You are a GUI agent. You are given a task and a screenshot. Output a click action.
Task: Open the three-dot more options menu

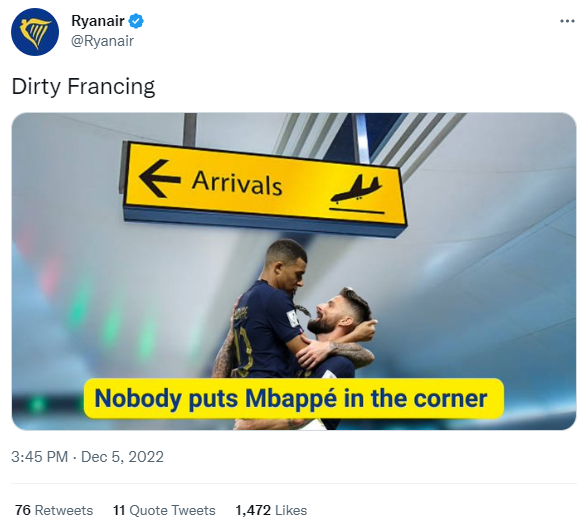567,21
